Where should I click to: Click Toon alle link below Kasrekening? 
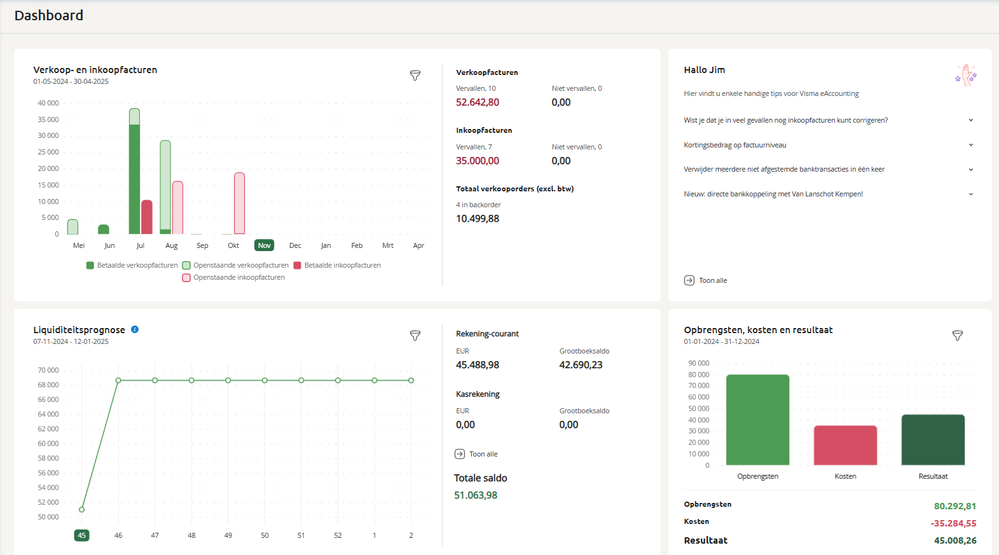483,454
